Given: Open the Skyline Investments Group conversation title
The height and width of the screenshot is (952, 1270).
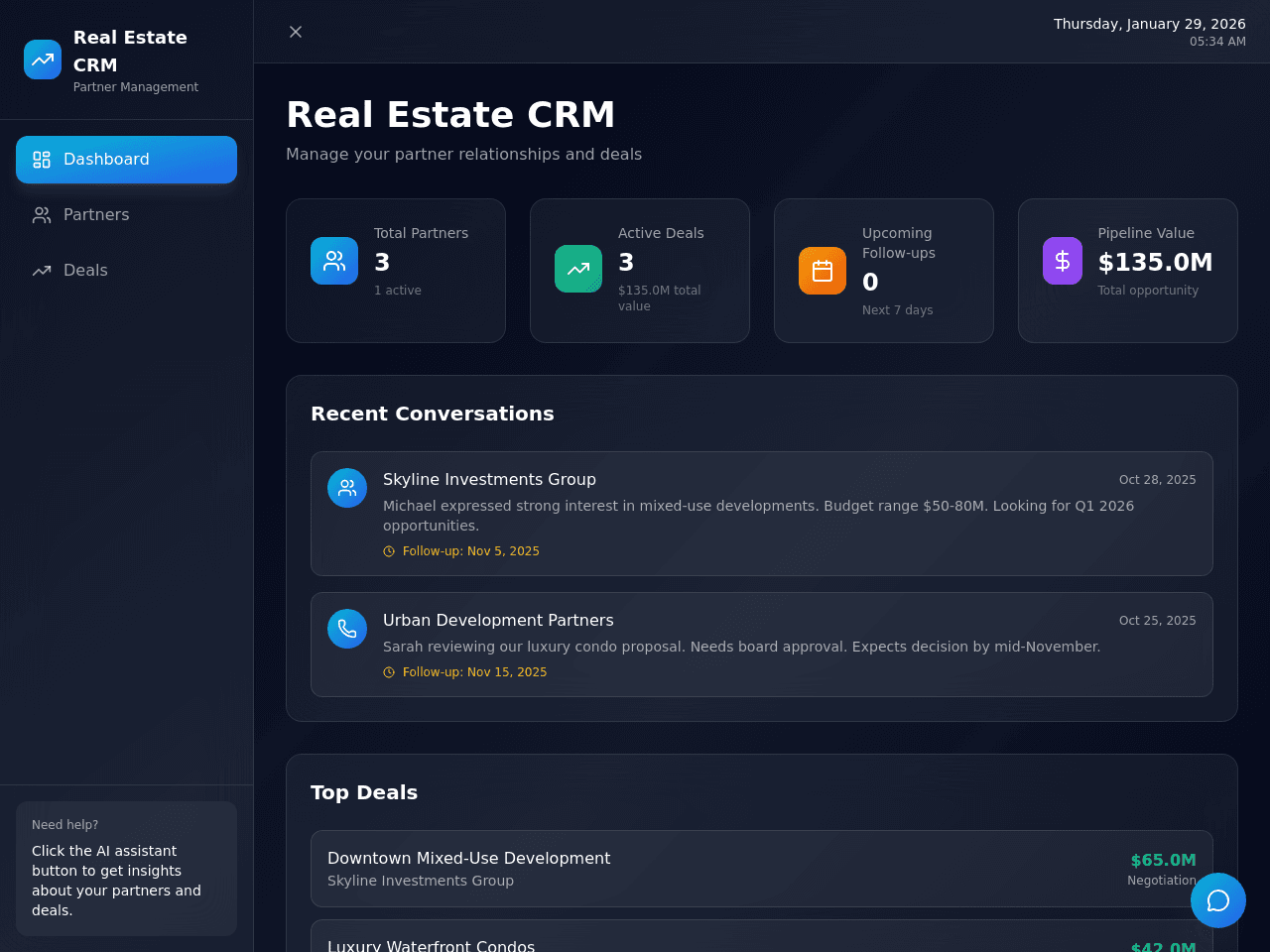Looking at the screenshot, I should pos(489,480).
